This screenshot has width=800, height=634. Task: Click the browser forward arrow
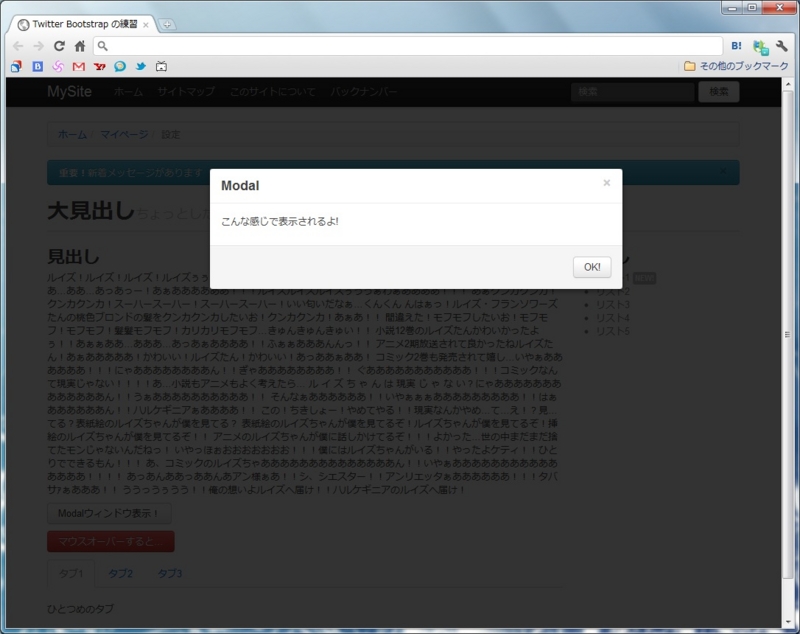tap(39, 46)
